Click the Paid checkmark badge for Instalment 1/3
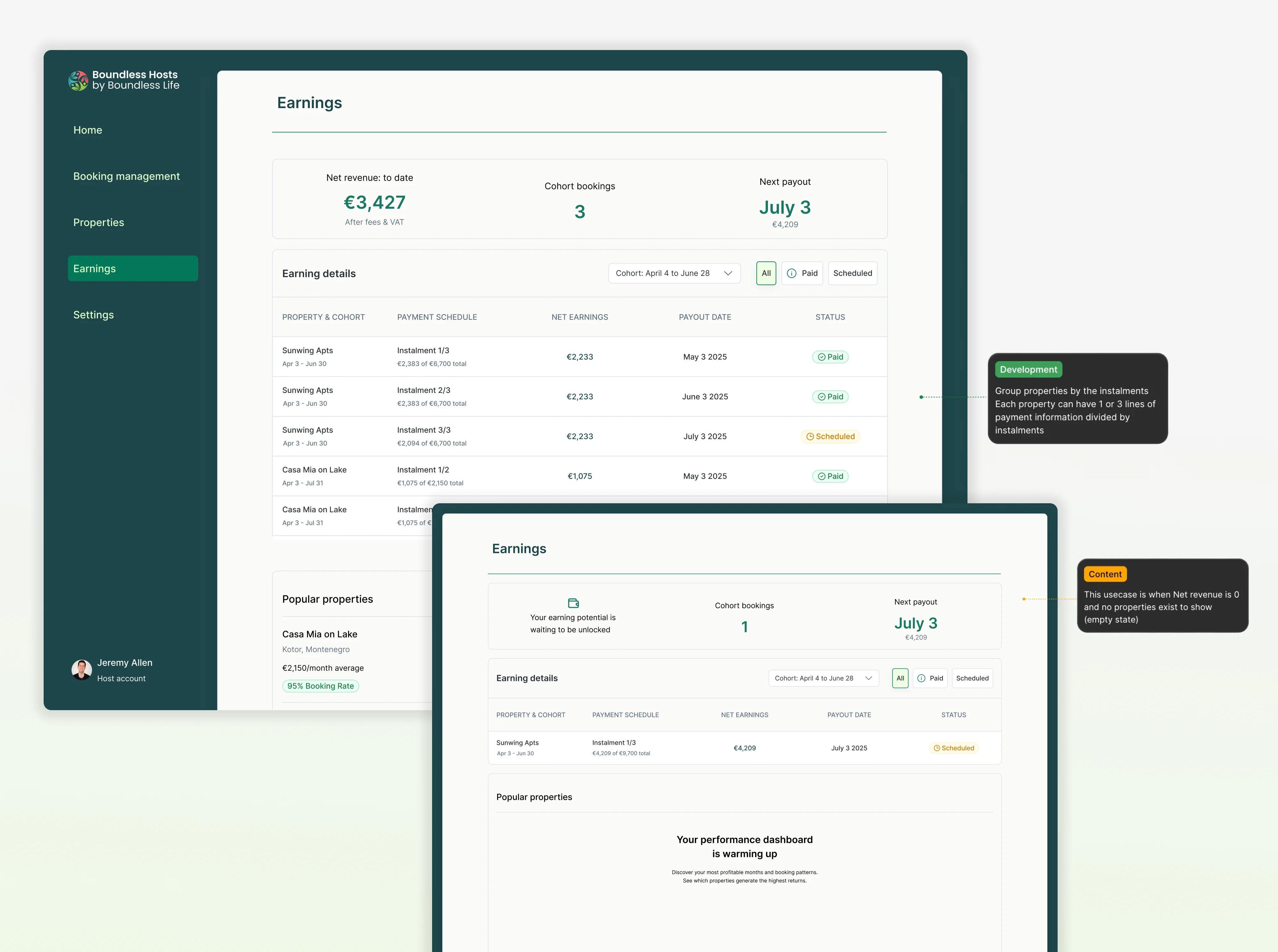 tap(830, 357)
